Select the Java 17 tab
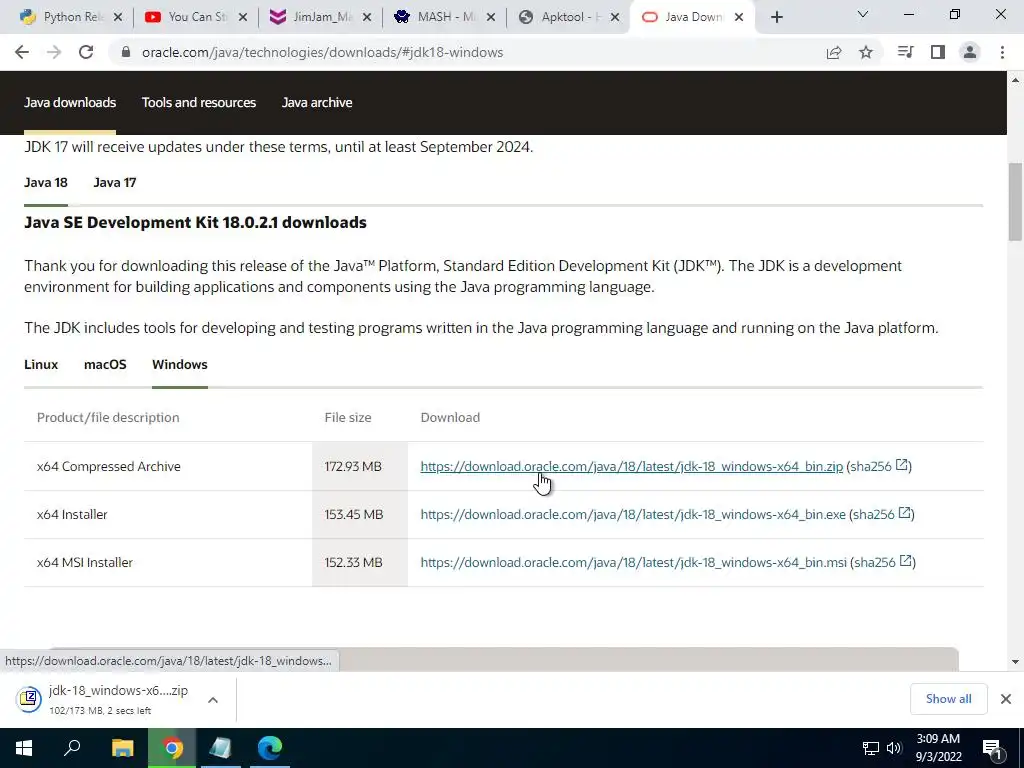Viewport: 1024px width, 768px height. click(x=115, y=182)
